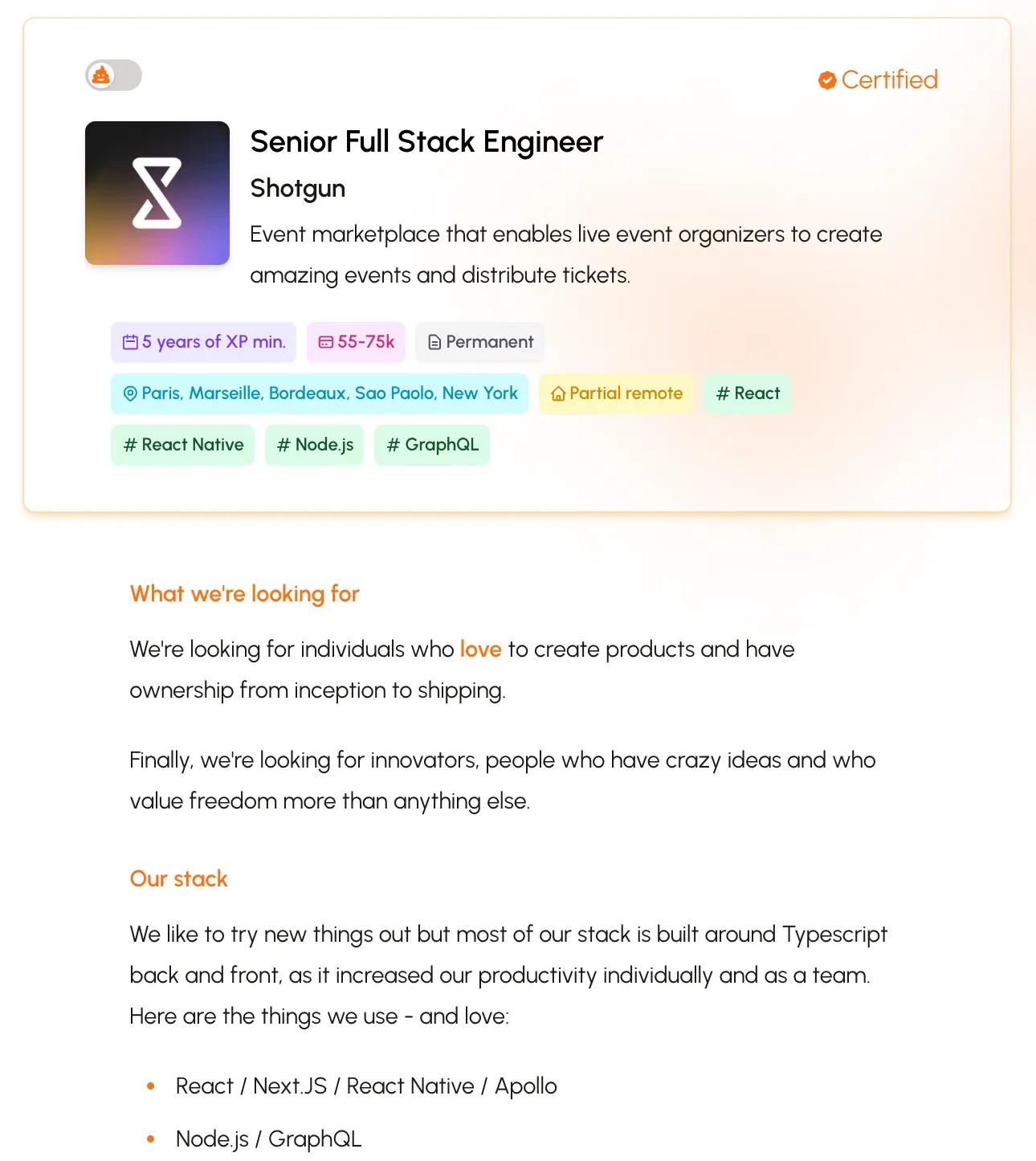Click the Certified checkmark badge icon
The image size is (1036, 1161).
827,80
